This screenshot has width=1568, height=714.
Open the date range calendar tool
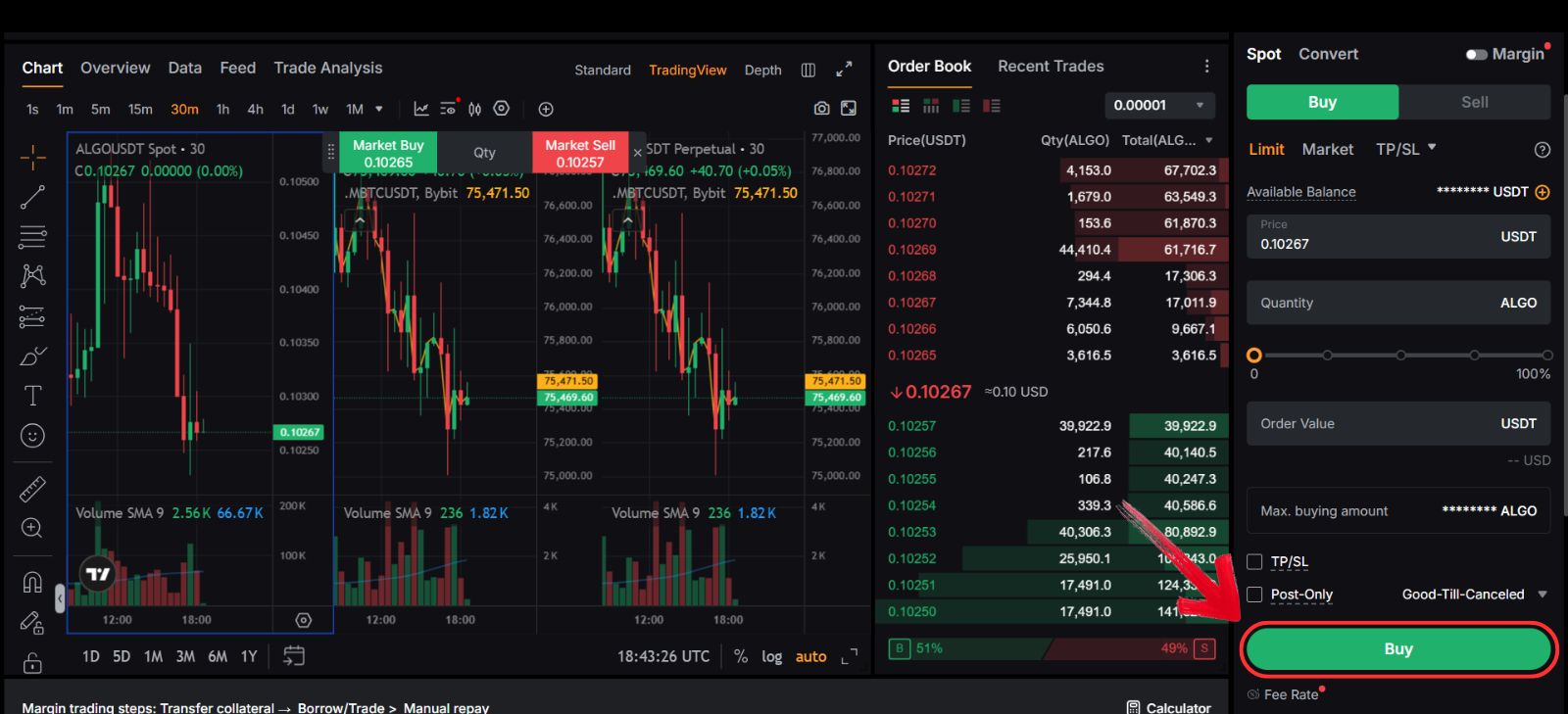[294, 656]
